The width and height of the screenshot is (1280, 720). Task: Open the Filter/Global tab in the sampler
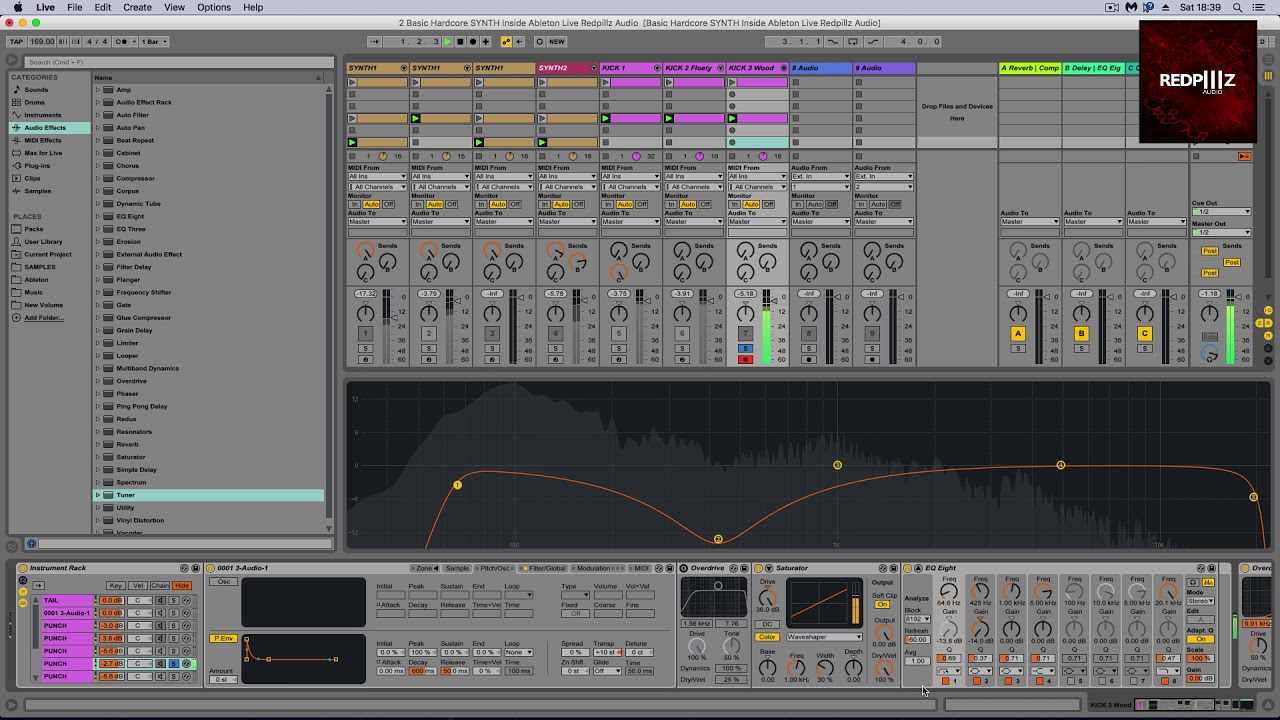544,568
